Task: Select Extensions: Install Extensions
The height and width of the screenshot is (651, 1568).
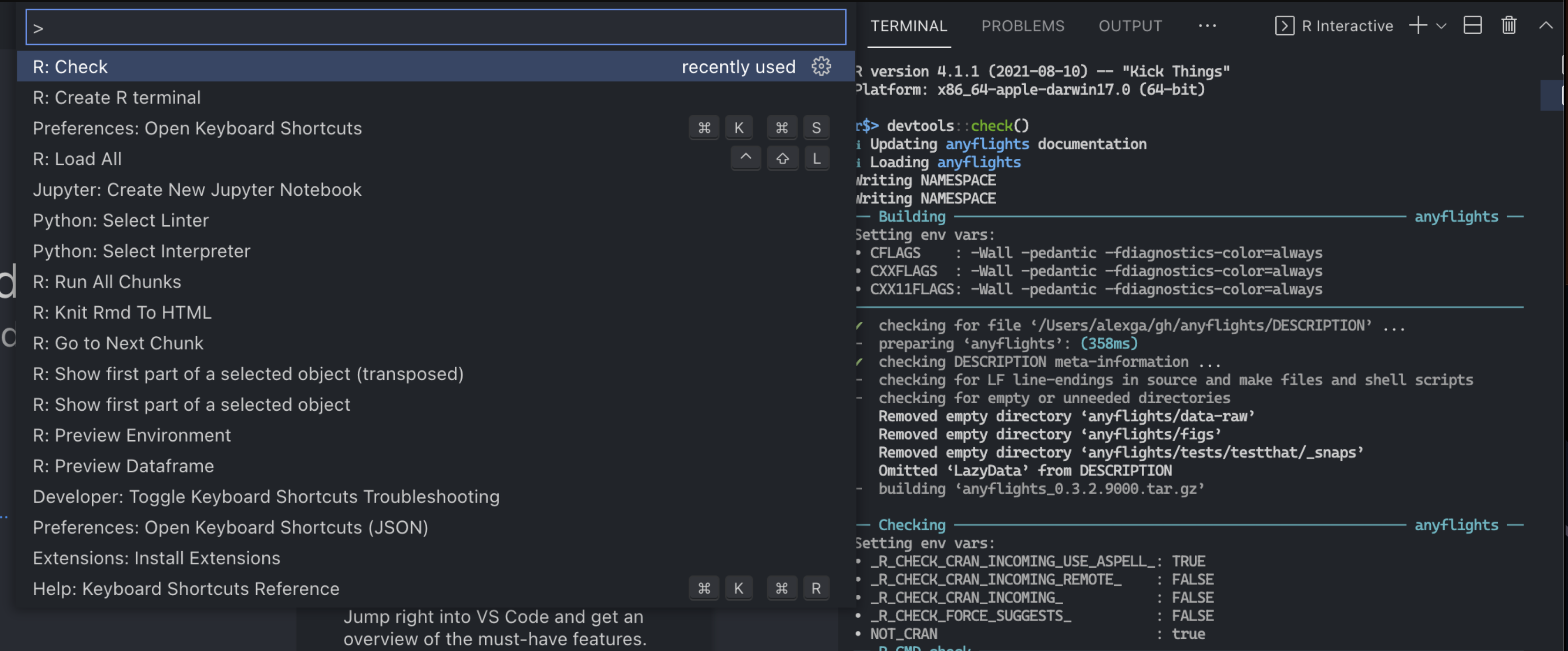Action: pyautogui.click(x=156, y=558)
